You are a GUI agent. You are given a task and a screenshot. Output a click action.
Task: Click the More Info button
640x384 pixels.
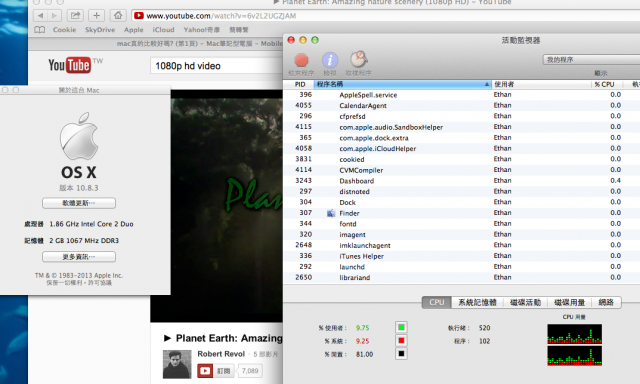79,257
